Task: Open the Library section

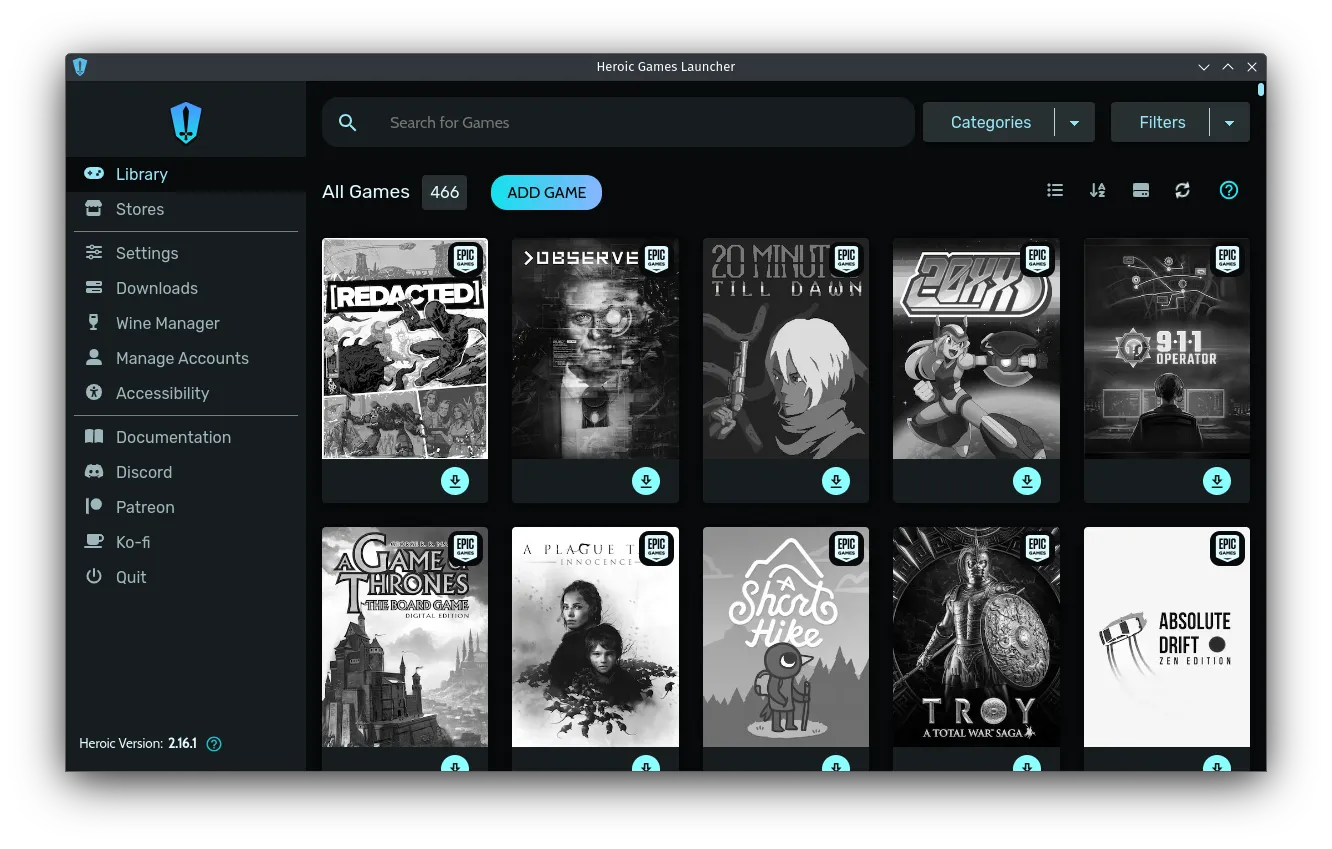Action: click(186, 174)
